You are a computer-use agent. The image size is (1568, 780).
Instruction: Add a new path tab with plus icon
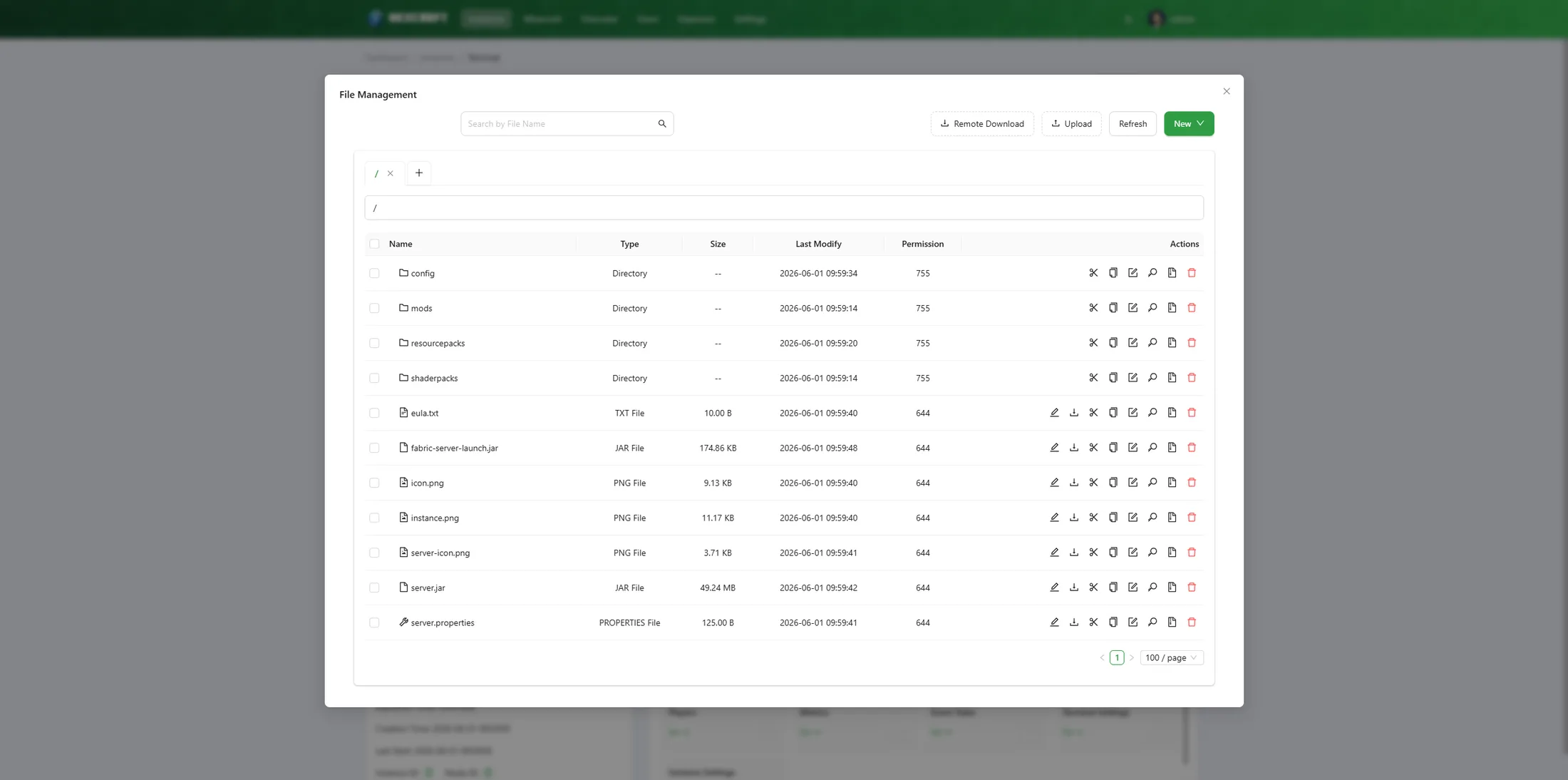(x=419, y=173)
